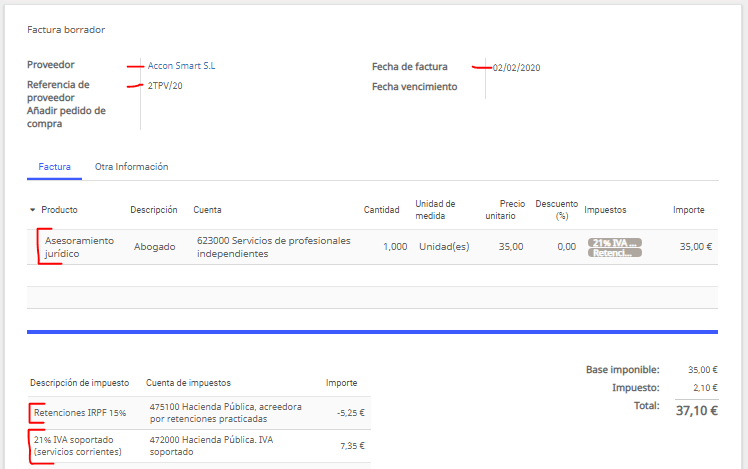This screenshot has height=469, width=748.
Task: Click the Cuenta column header
Action: (207, 210)
